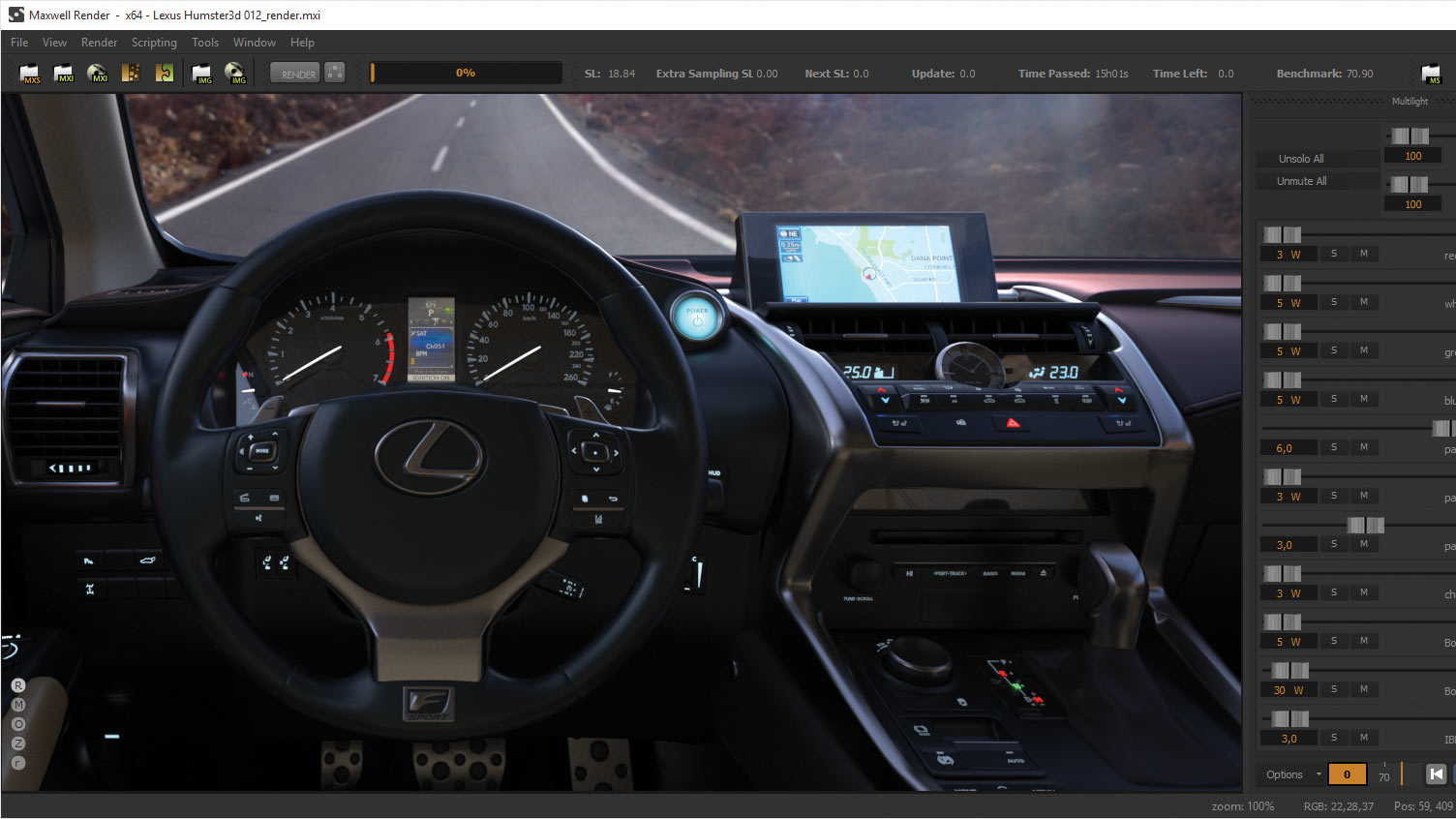Click the 100 value field beside Unsolo All
The width and height of the screenshot is (1456, 819).
(x=1413, y=156)
